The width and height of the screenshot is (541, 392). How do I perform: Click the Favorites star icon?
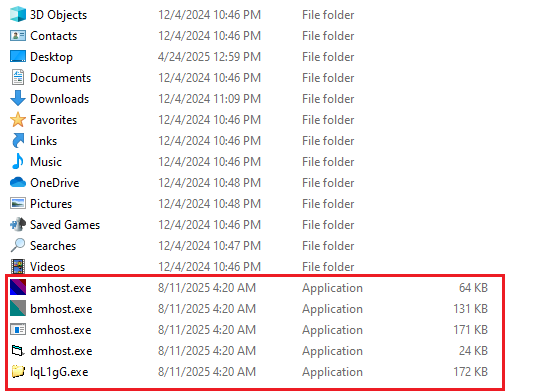(18, 120)
